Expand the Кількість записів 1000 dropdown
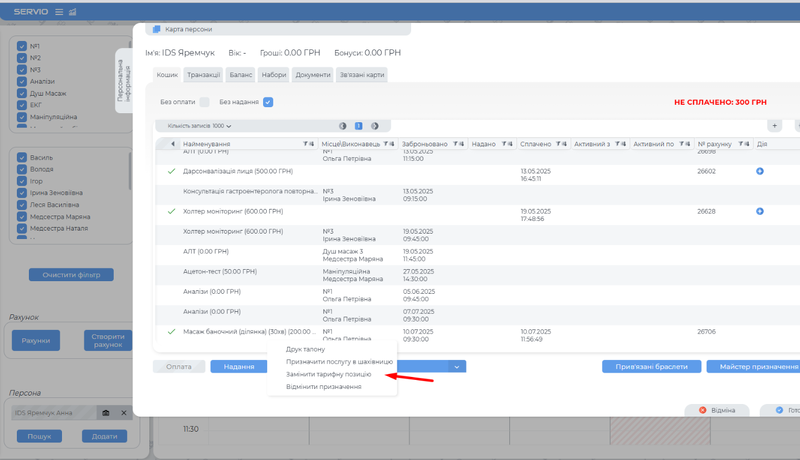800x460 pixels. 200,126
